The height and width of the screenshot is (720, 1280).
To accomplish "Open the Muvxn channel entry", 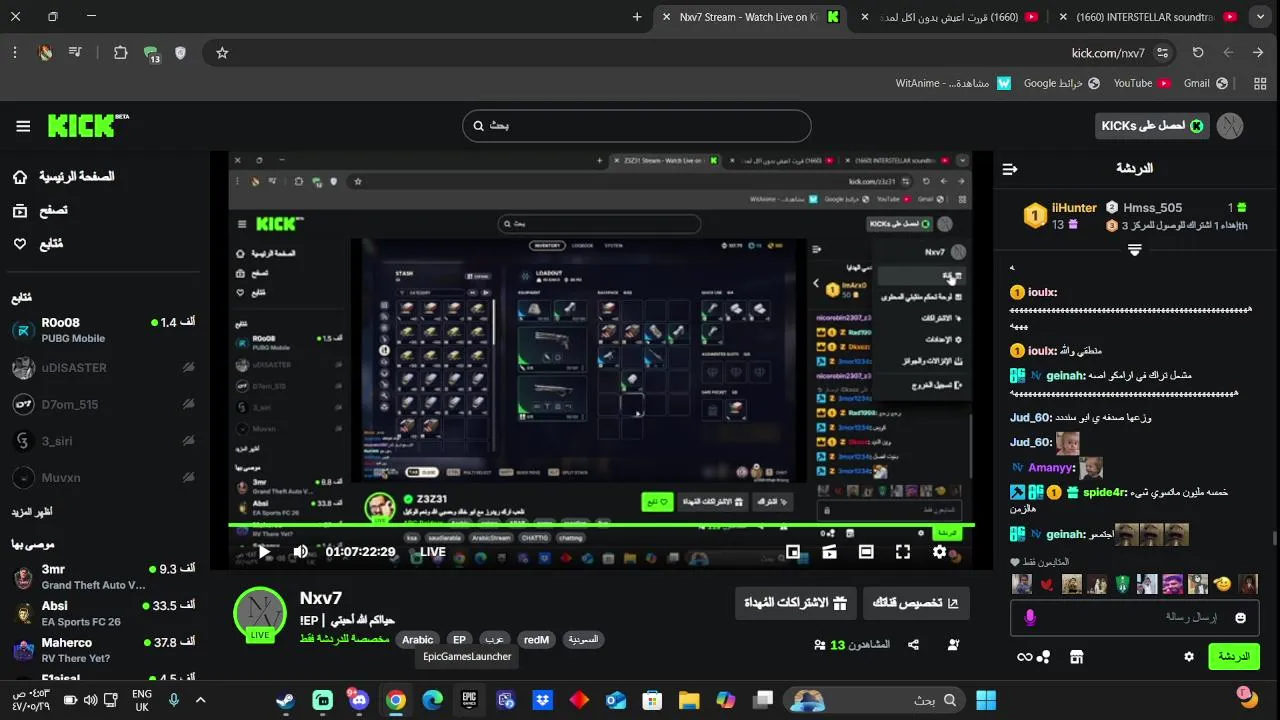I will [104, 478].
